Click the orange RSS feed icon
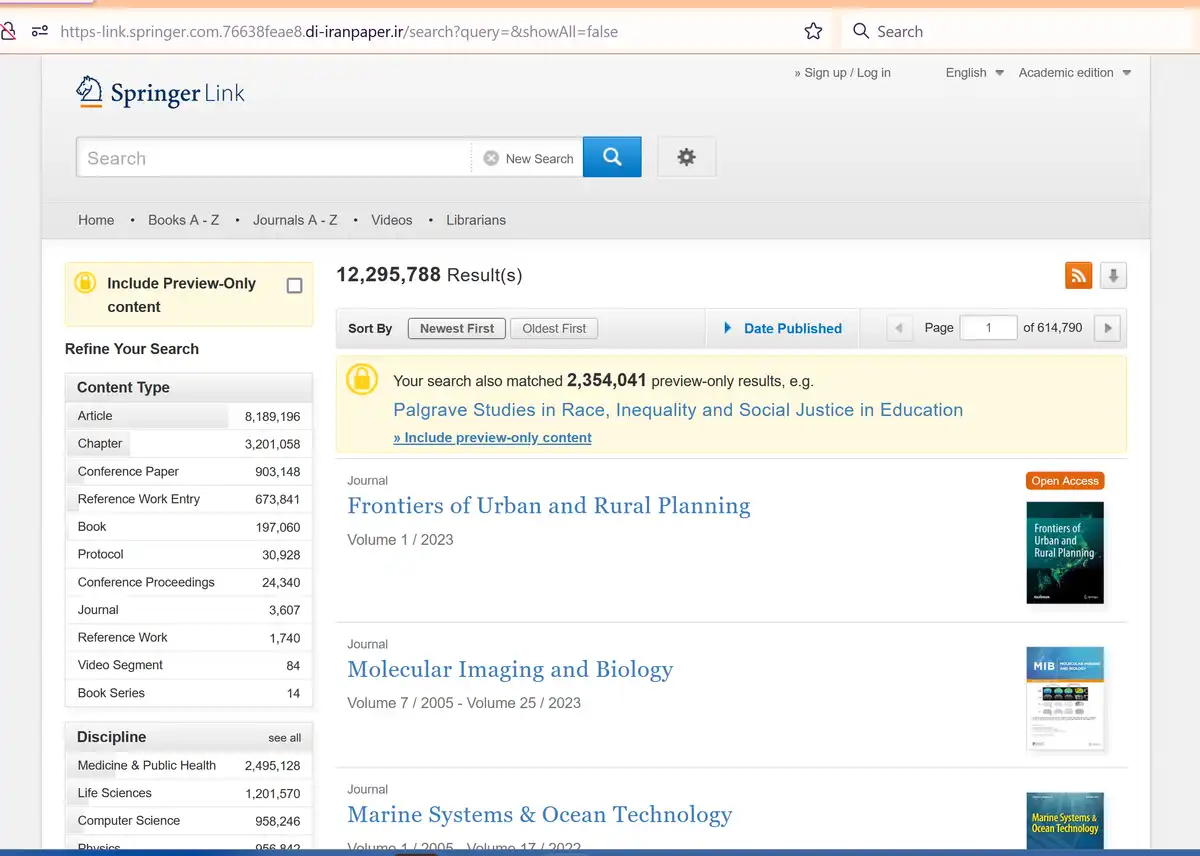This screenshot has height=856, width=1200. (x=1078, y=276)
